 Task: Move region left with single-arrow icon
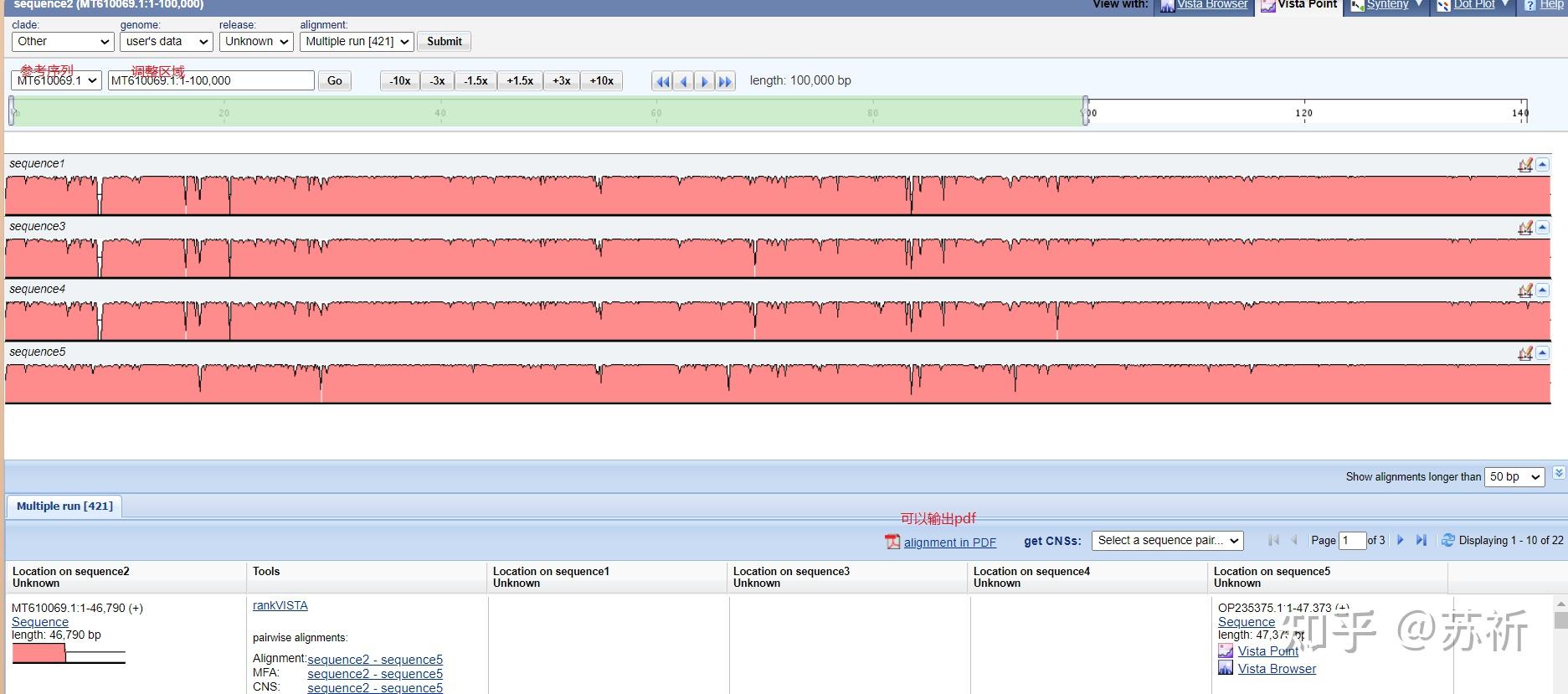(684, 81)
